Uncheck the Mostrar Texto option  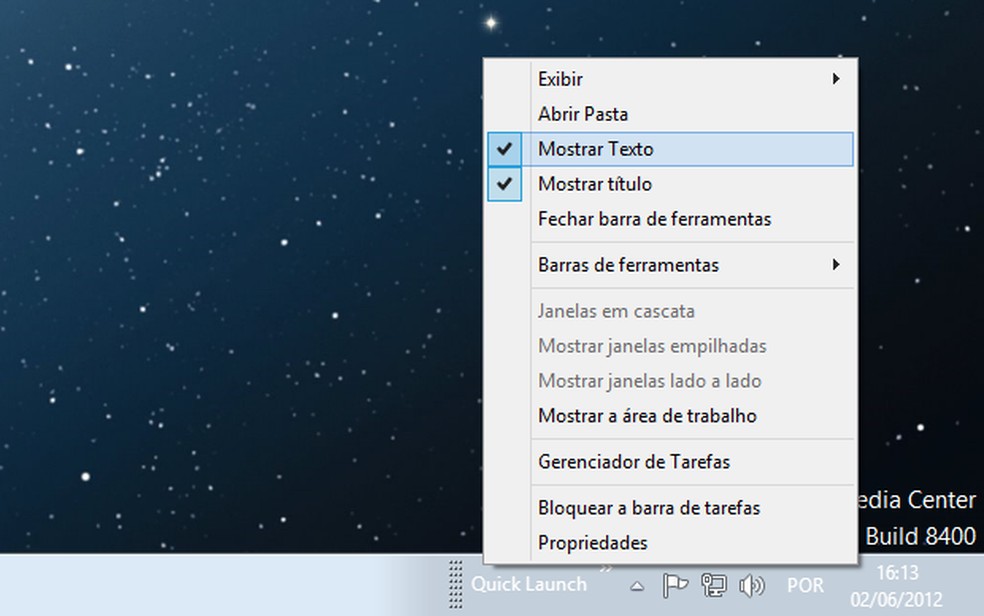(670, 149)
